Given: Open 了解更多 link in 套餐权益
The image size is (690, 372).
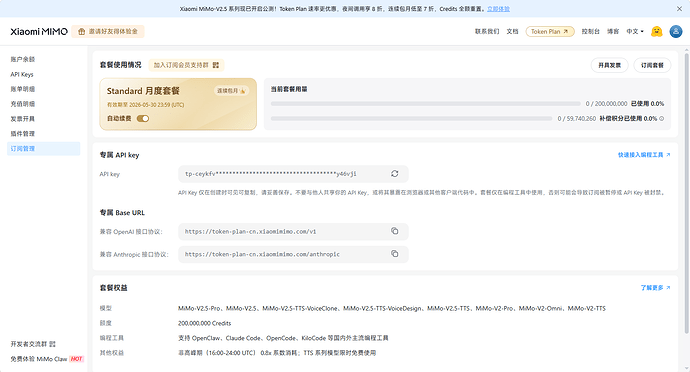Looking at the screenshot, I should click(655, 288).
